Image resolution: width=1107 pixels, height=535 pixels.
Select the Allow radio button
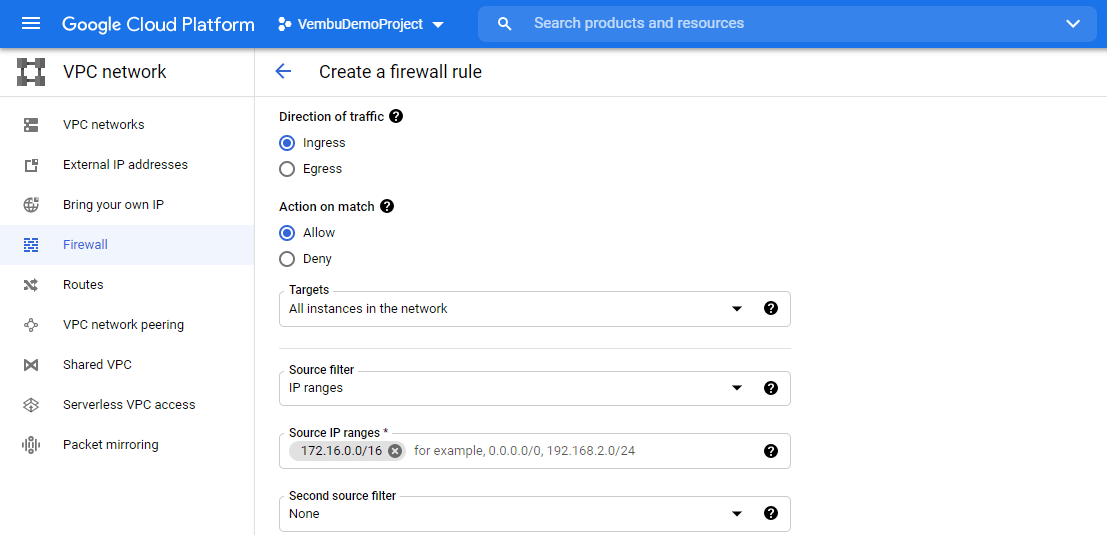pyautogui.click(x=287, y=233)
